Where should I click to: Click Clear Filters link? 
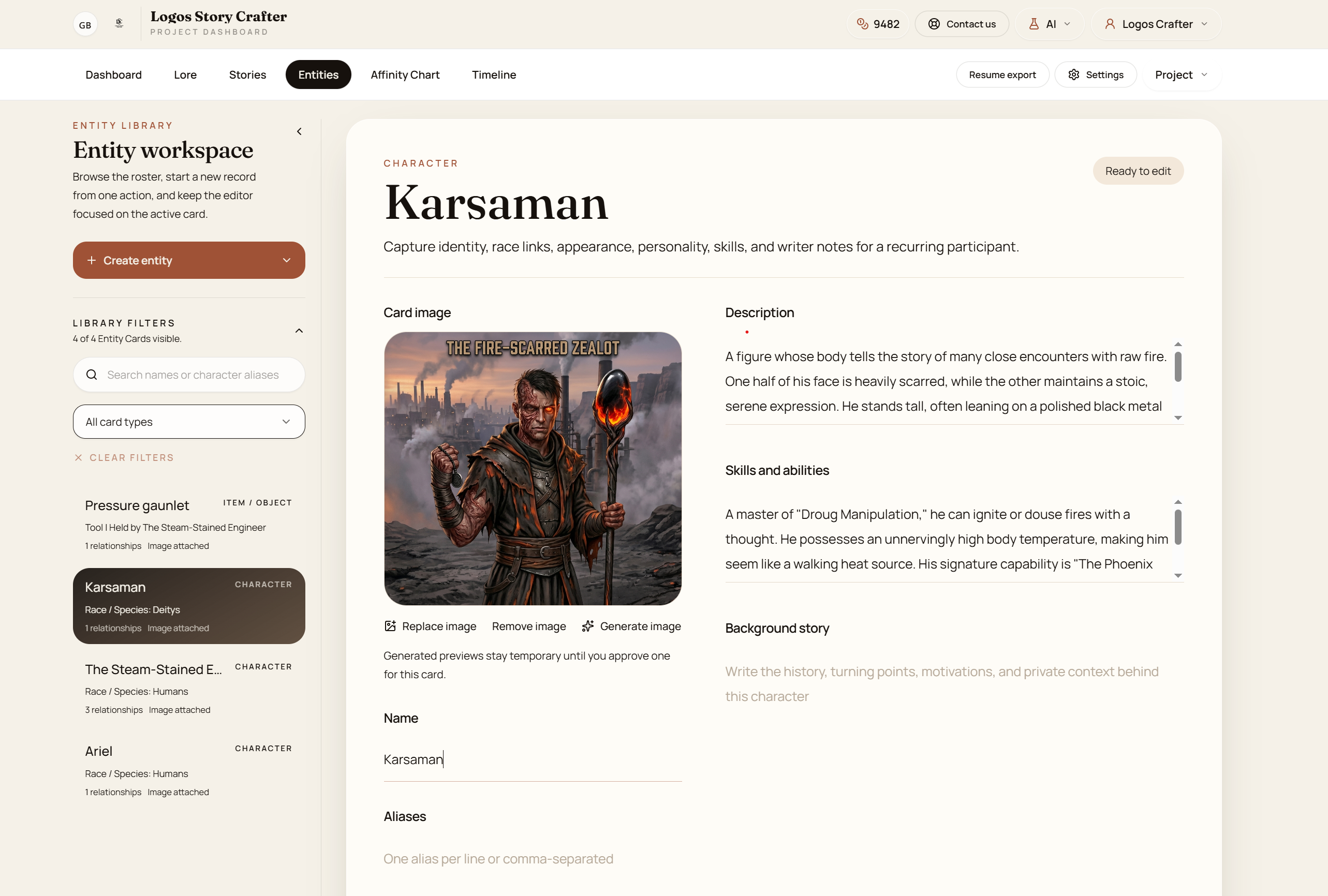click(x=124, y=458)
